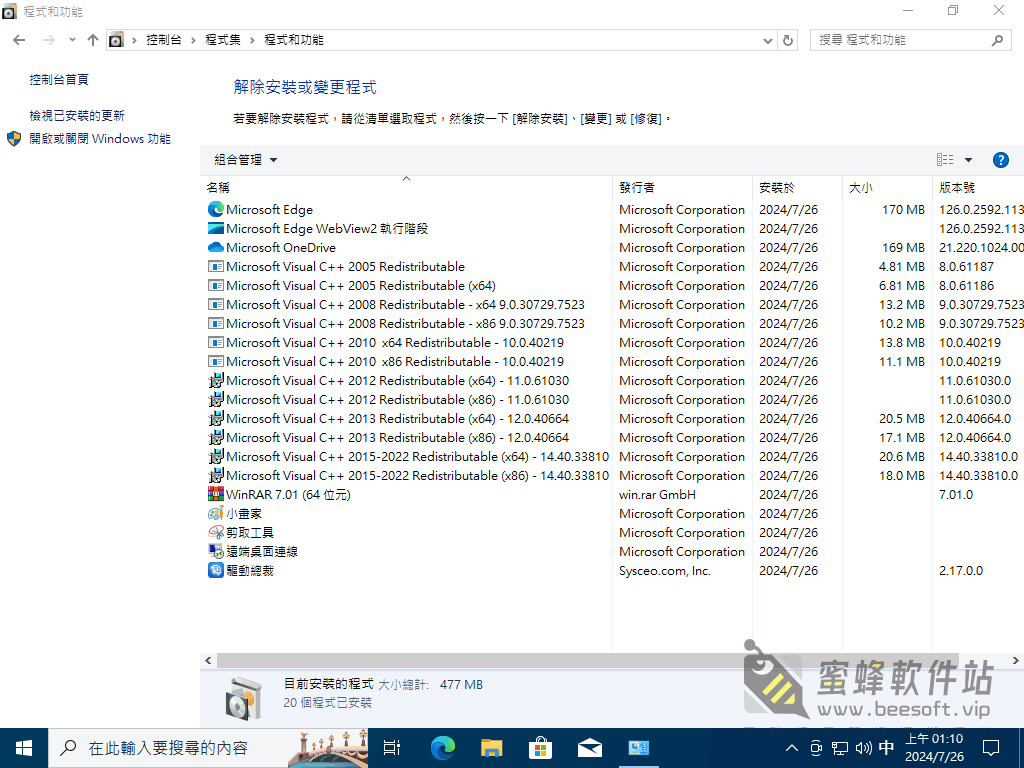Select Visual C++ 2008 Redistributable x86 entry

[613, 323]
